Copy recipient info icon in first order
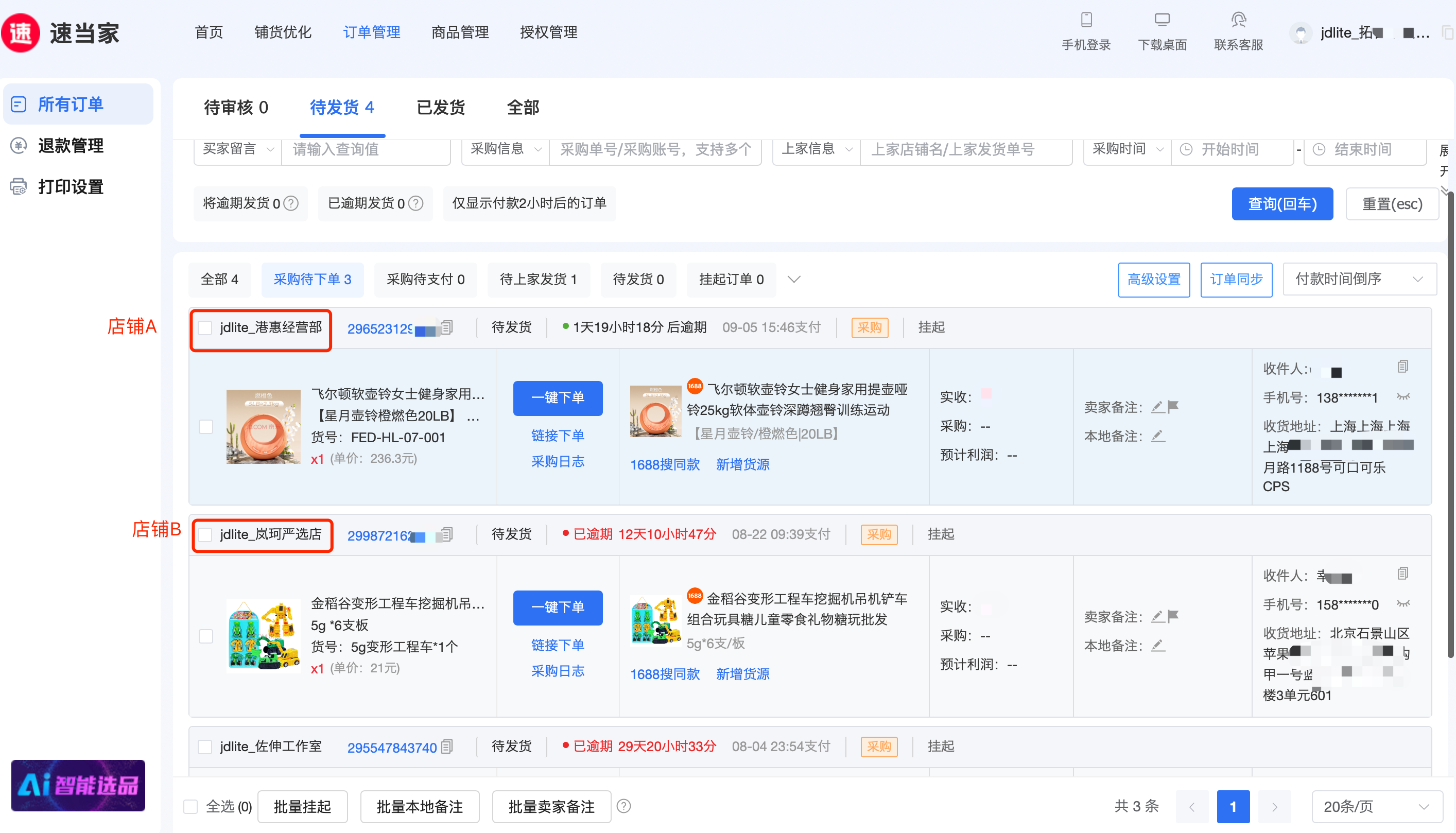The width and height of the screenshot is (1456, 833). [x=1403, y=367]
